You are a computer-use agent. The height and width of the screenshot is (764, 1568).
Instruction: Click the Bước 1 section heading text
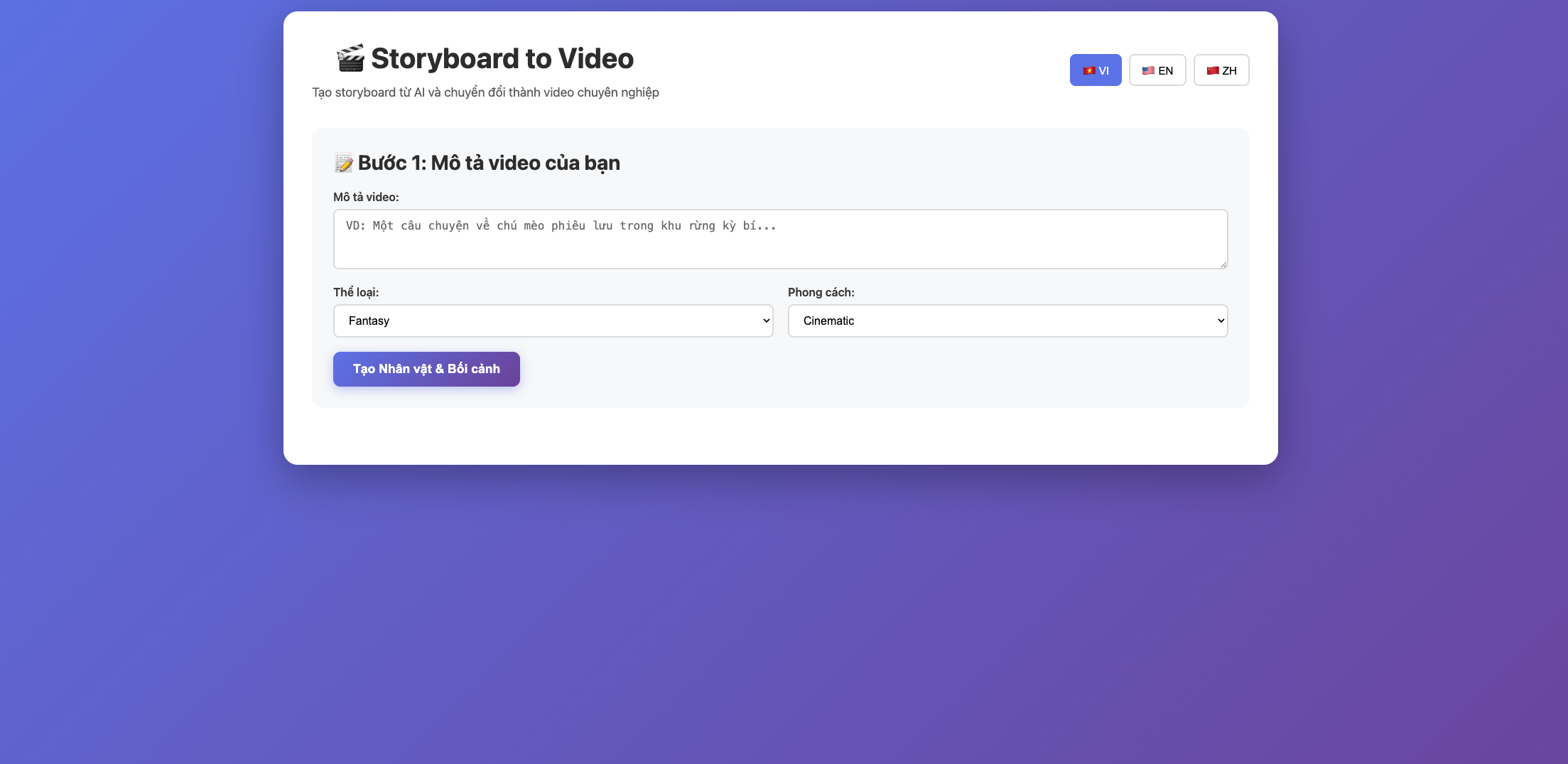click(x=489, y=163)
